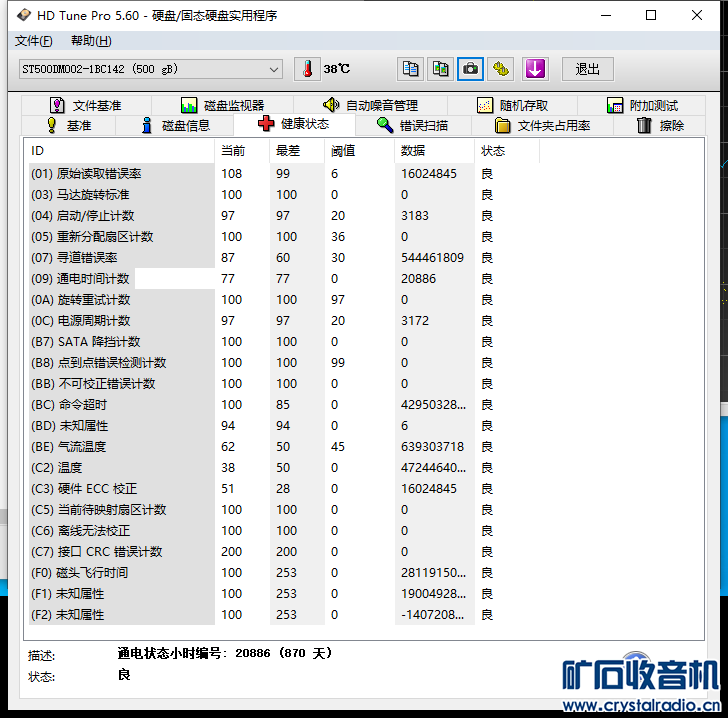Select the (0A) 旋转重试计数 row
Image resolution: width=728 pixels, height=718 pixels.
[284, 300]
